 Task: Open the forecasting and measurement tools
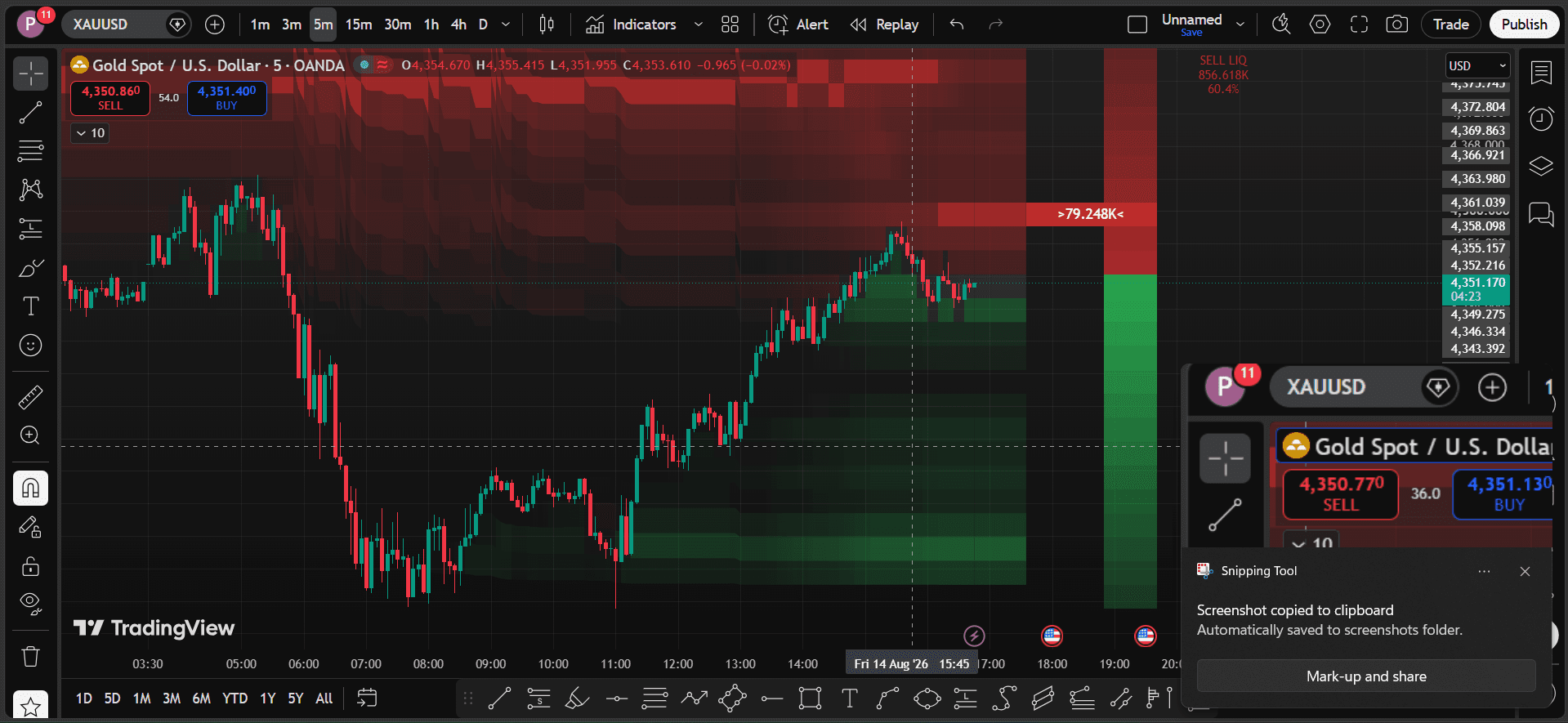click(31, 229)
